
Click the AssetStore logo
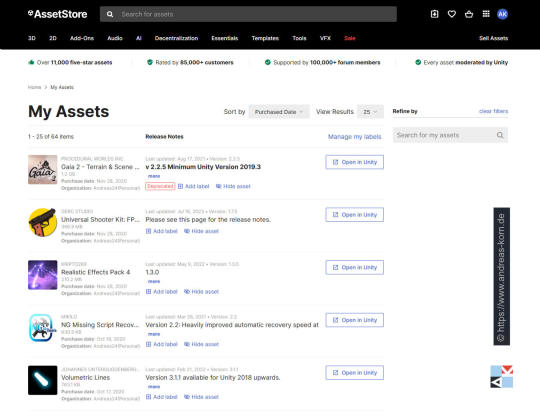(58, 14)
